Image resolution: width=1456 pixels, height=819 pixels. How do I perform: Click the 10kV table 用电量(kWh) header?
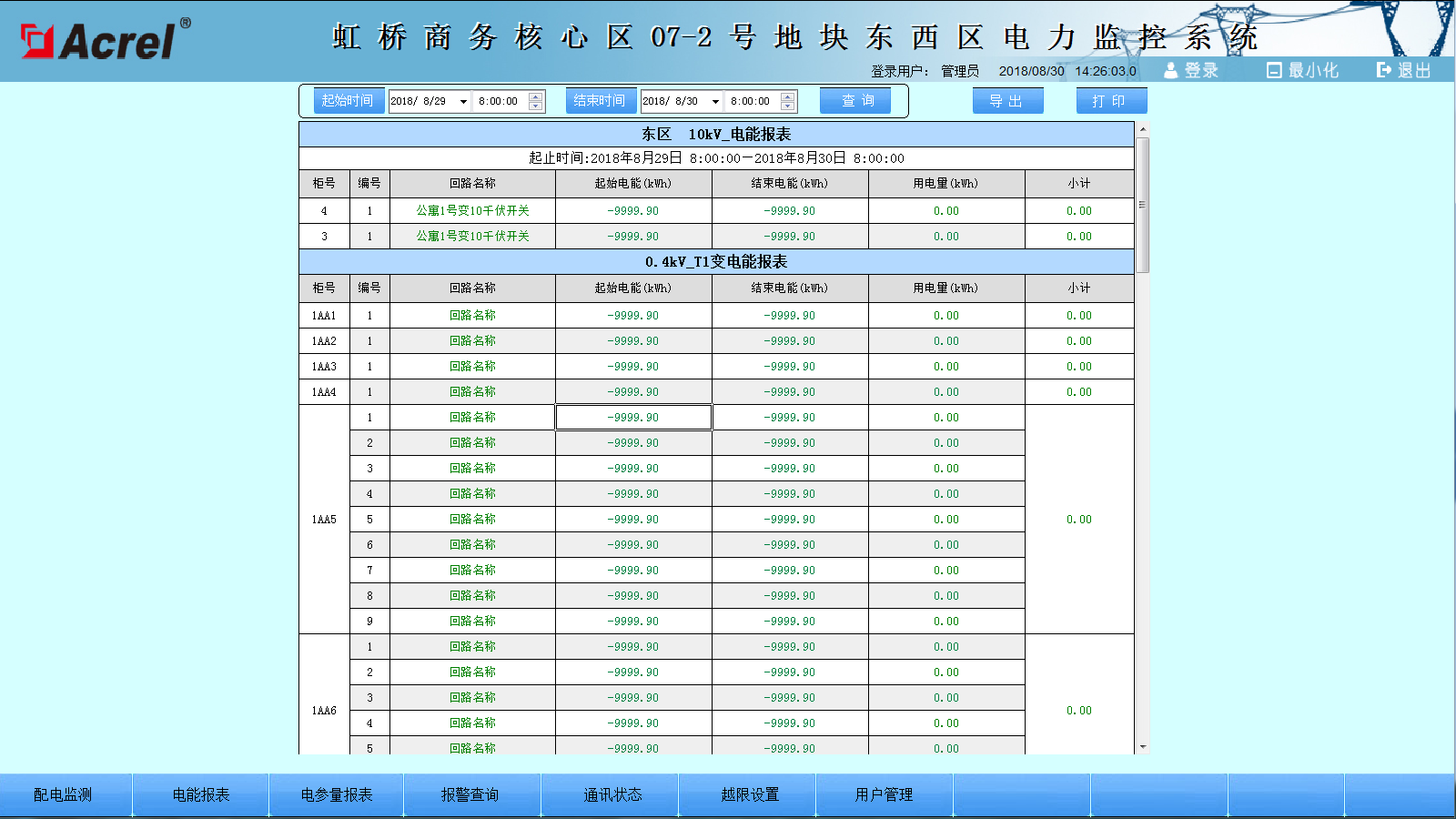point(946,184)
